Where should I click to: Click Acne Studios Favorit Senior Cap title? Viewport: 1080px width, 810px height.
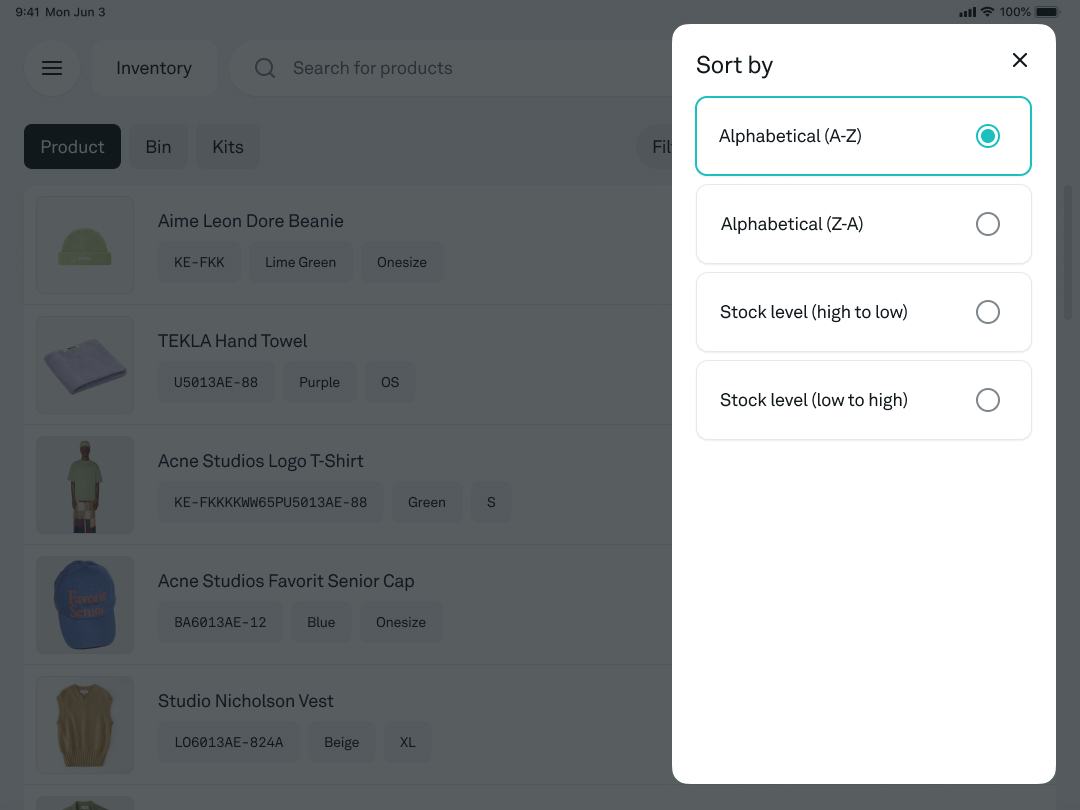[x=286, y=581]
